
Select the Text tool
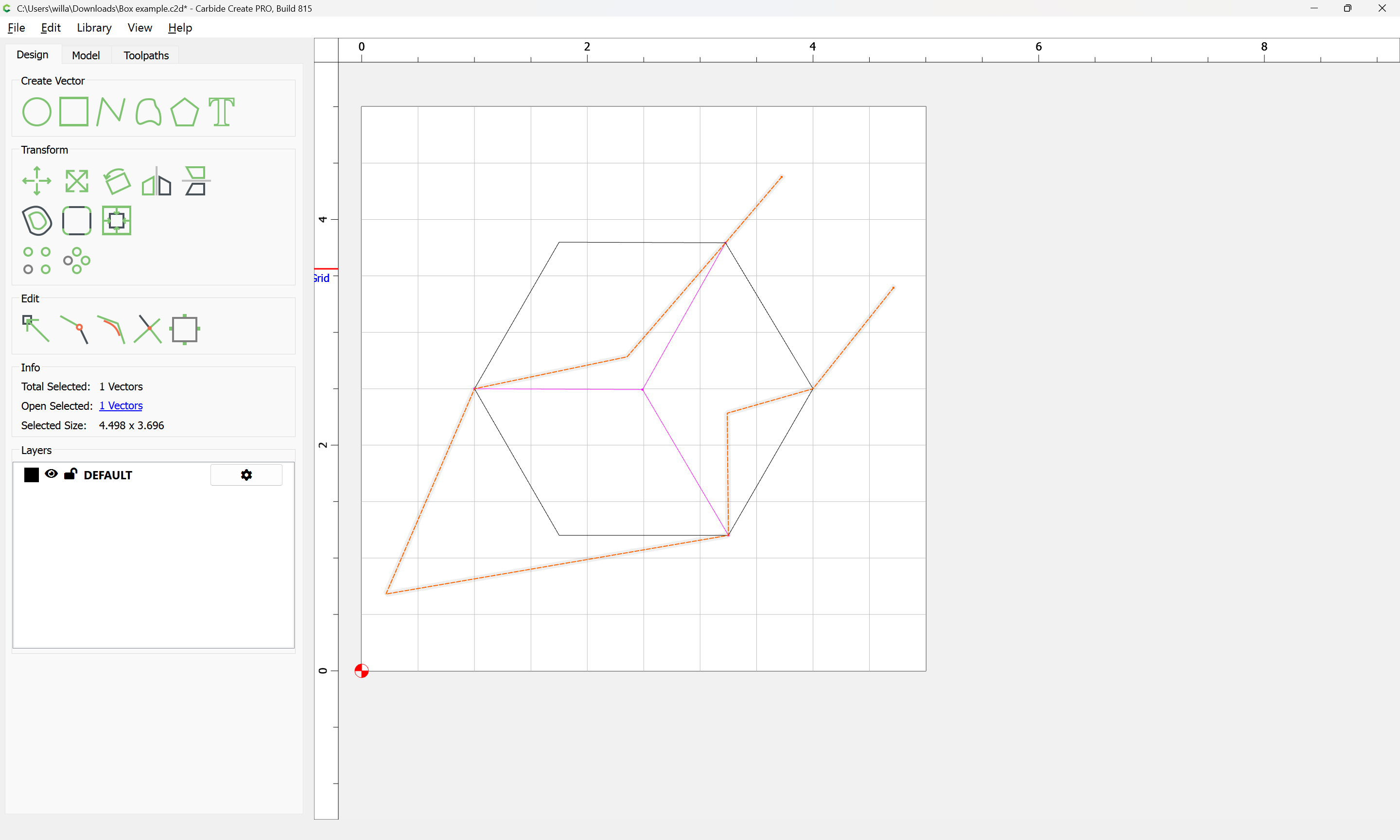coord(221,111)
